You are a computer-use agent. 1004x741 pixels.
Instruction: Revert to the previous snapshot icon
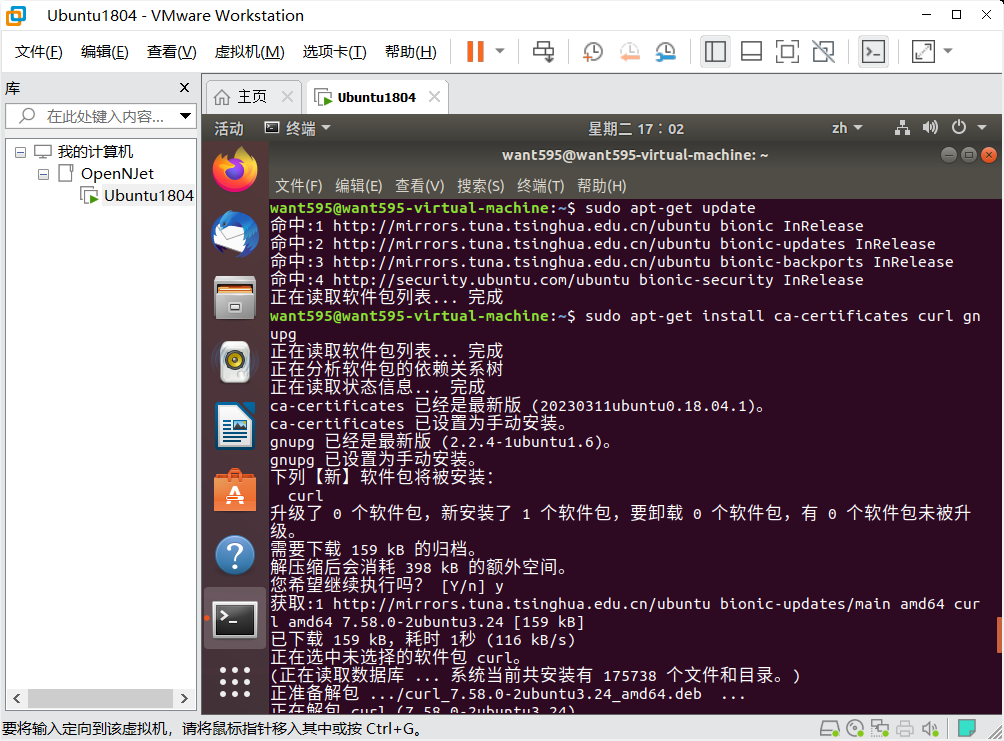point(629,51)
